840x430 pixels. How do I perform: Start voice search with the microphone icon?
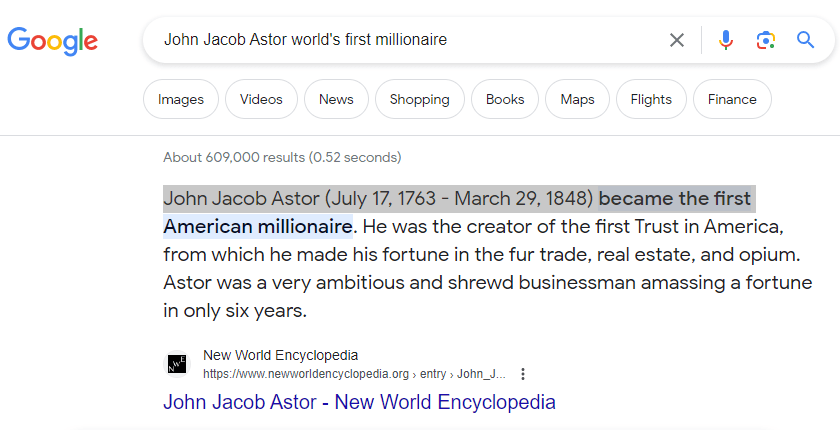(726, 40)
